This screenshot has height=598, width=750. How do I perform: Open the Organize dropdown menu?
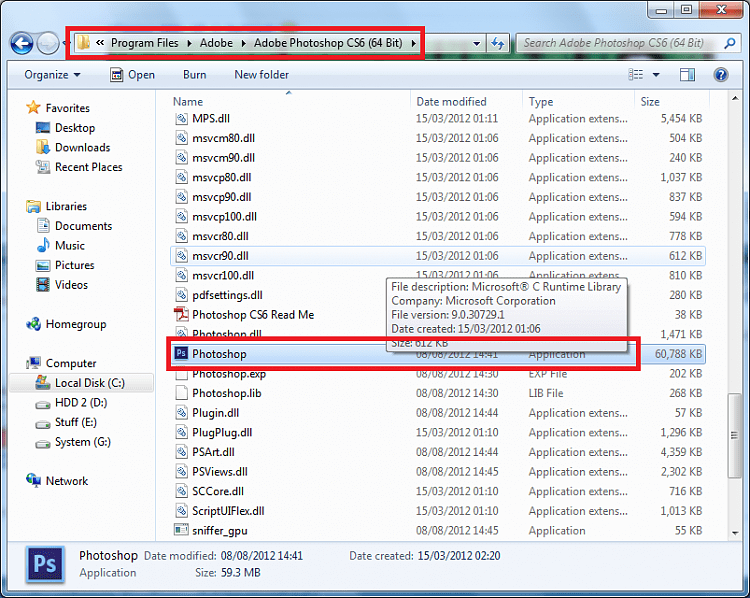pos(52,75)
